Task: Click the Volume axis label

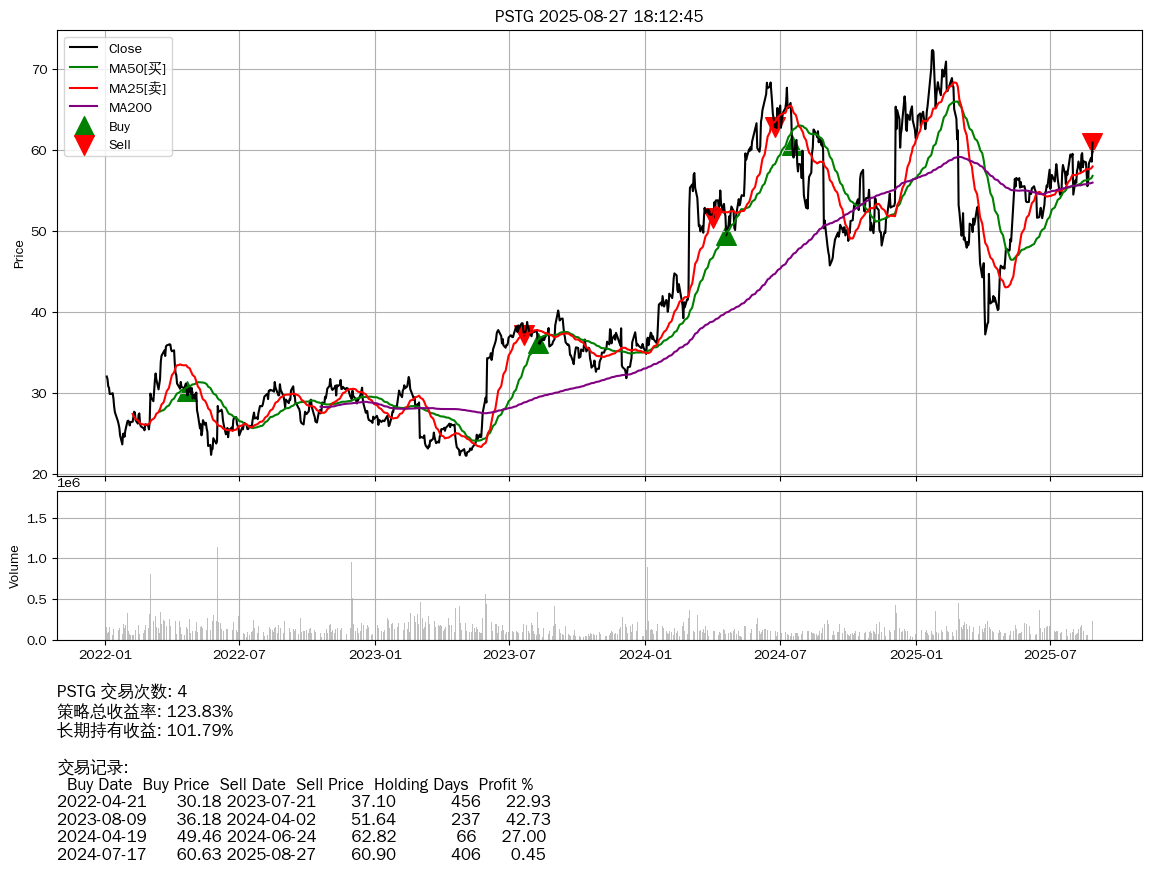Action: [14, 566]
